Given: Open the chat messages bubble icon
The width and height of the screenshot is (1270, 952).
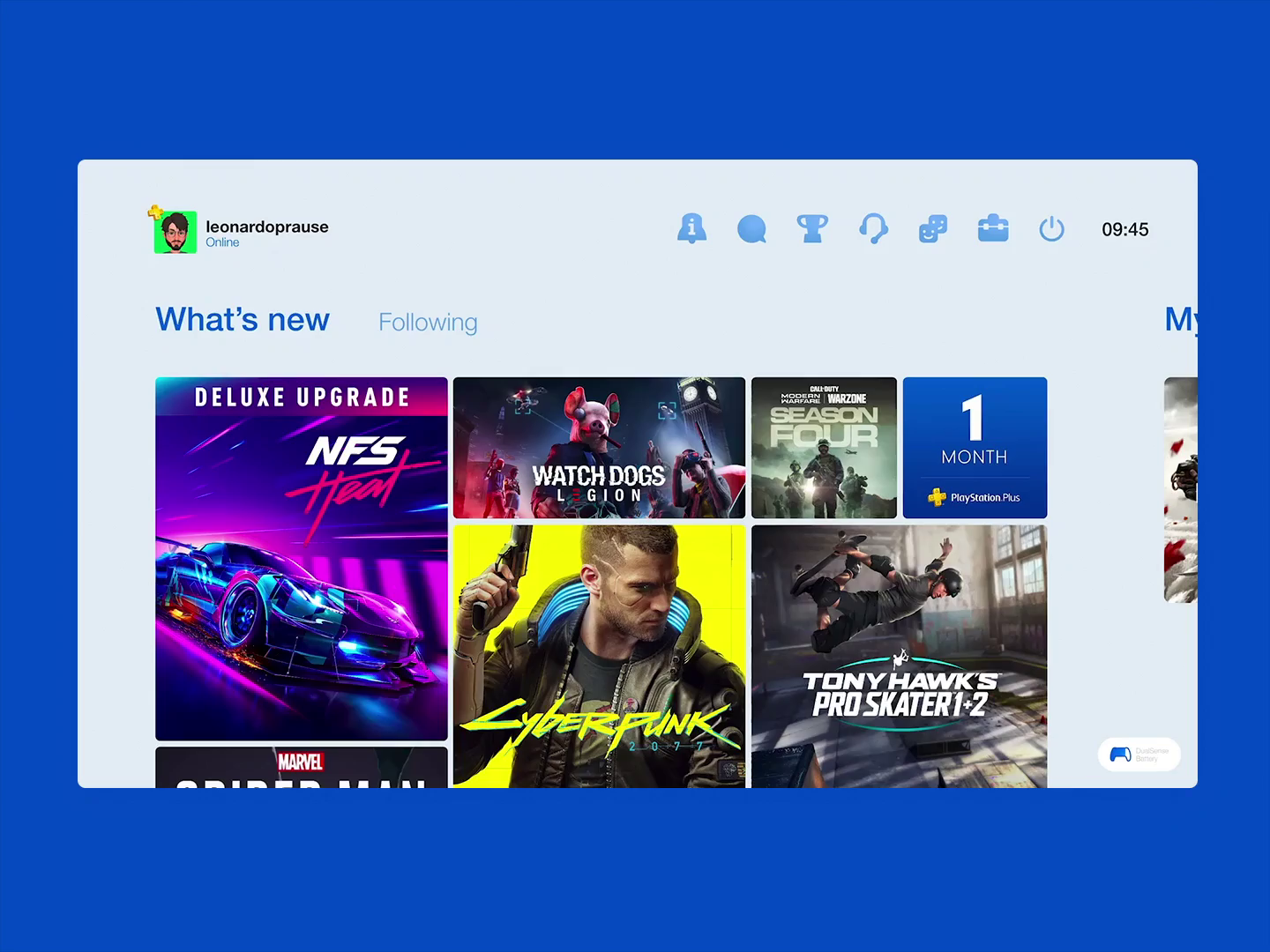Looking at the screenshot, I should point(752,229).
